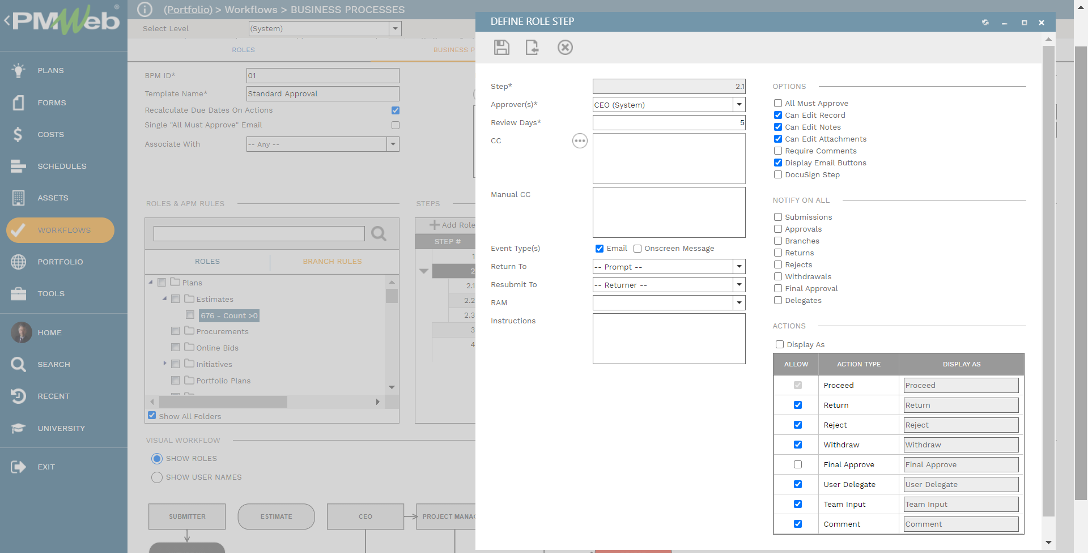Click the roles tree vertical scrollbar
The width and height of the screenshot is (1089, 554).
392,296
